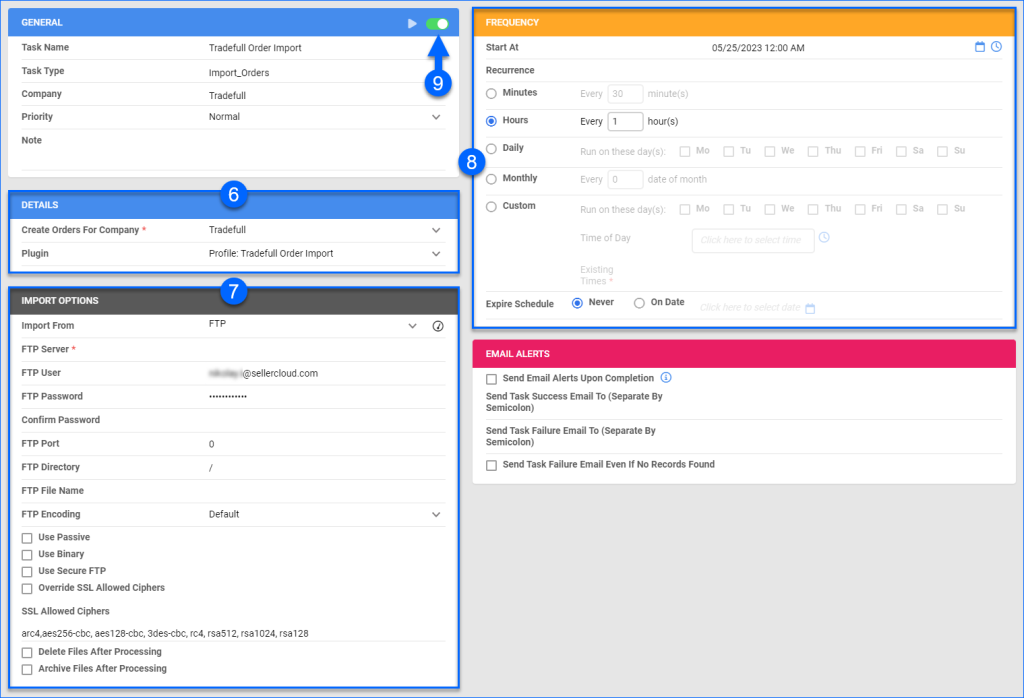The image size is (1024, 698).
Task: Open the Priority dropdown
Action: point(436,117)
